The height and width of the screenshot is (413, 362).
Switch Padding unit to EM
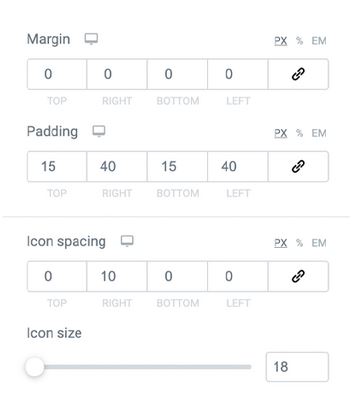pos(319,133)
